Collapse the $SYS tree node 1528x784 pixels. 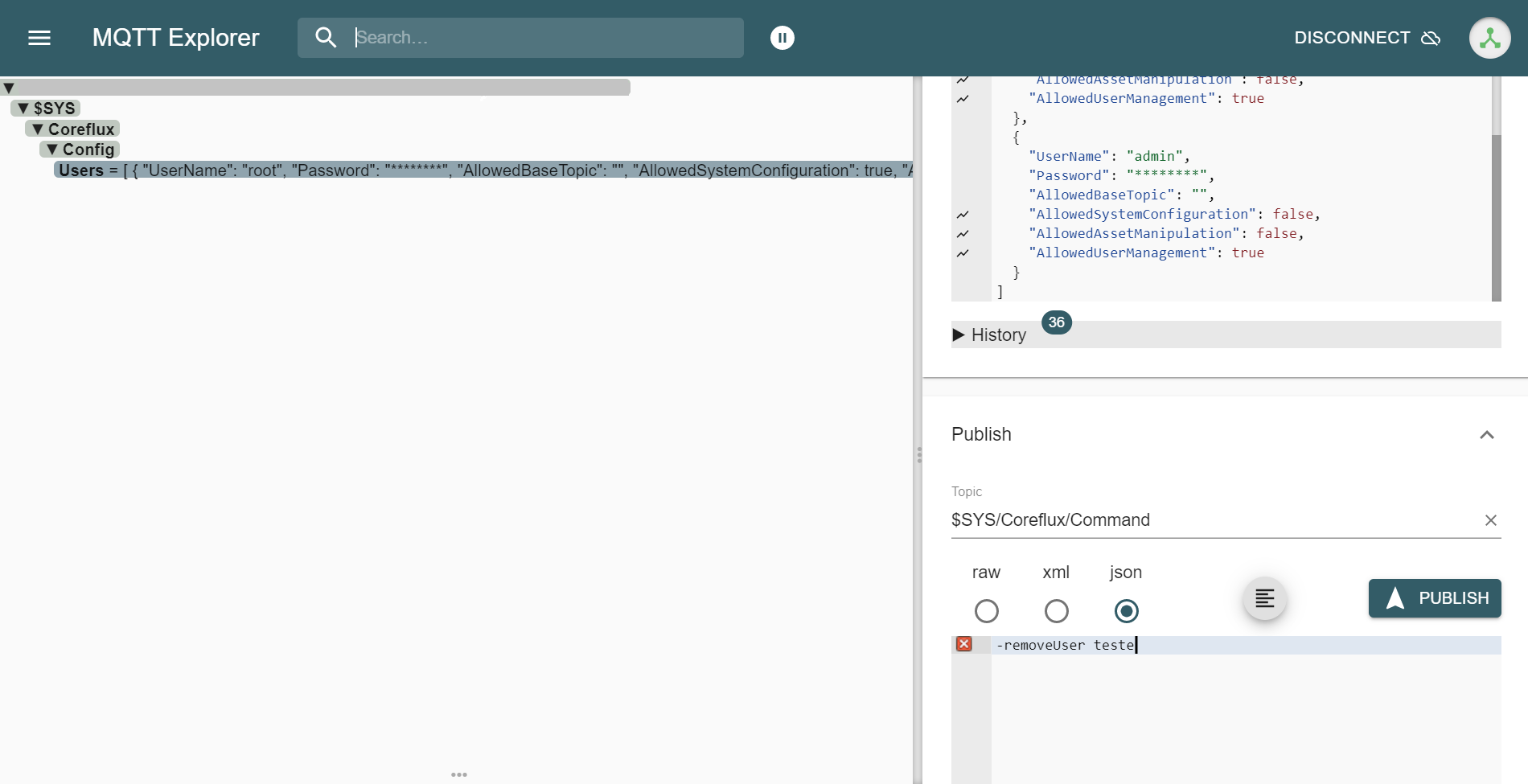pyautogui.click(x=23, y=108)
